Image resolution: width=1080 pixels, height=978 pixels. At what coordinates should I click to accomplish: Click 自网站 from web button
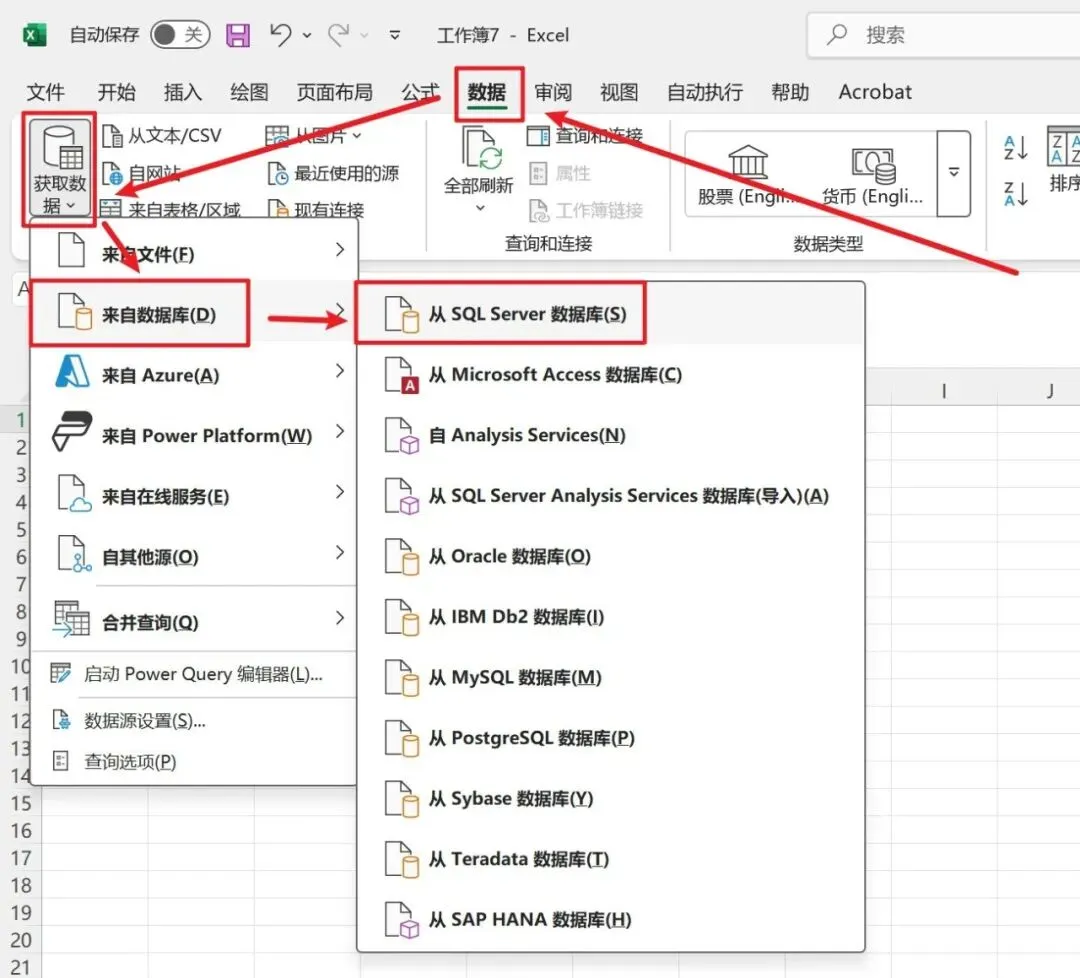(x=142, y=173)
